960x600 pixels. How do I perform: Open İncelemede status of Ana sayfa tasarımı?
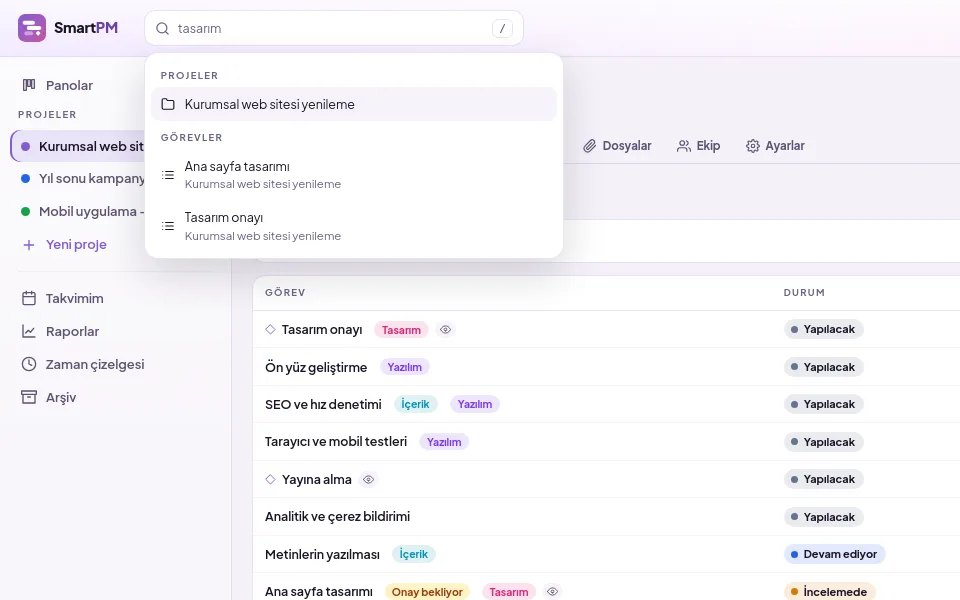(x=830, y=591)
